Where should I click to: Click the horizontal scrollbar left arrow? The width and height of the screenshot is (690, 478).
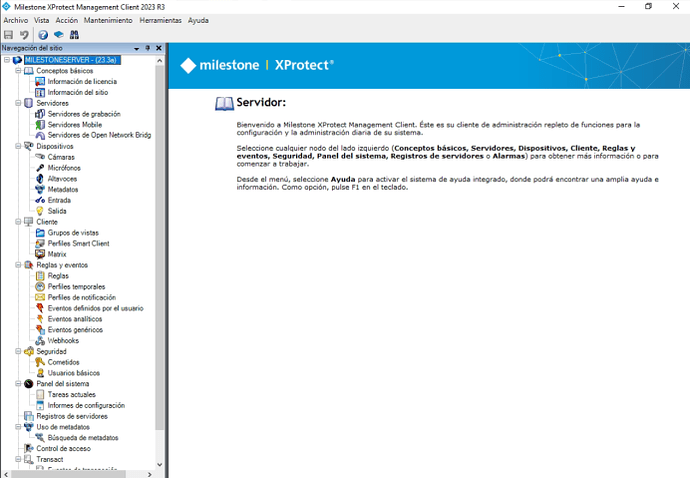6,474
